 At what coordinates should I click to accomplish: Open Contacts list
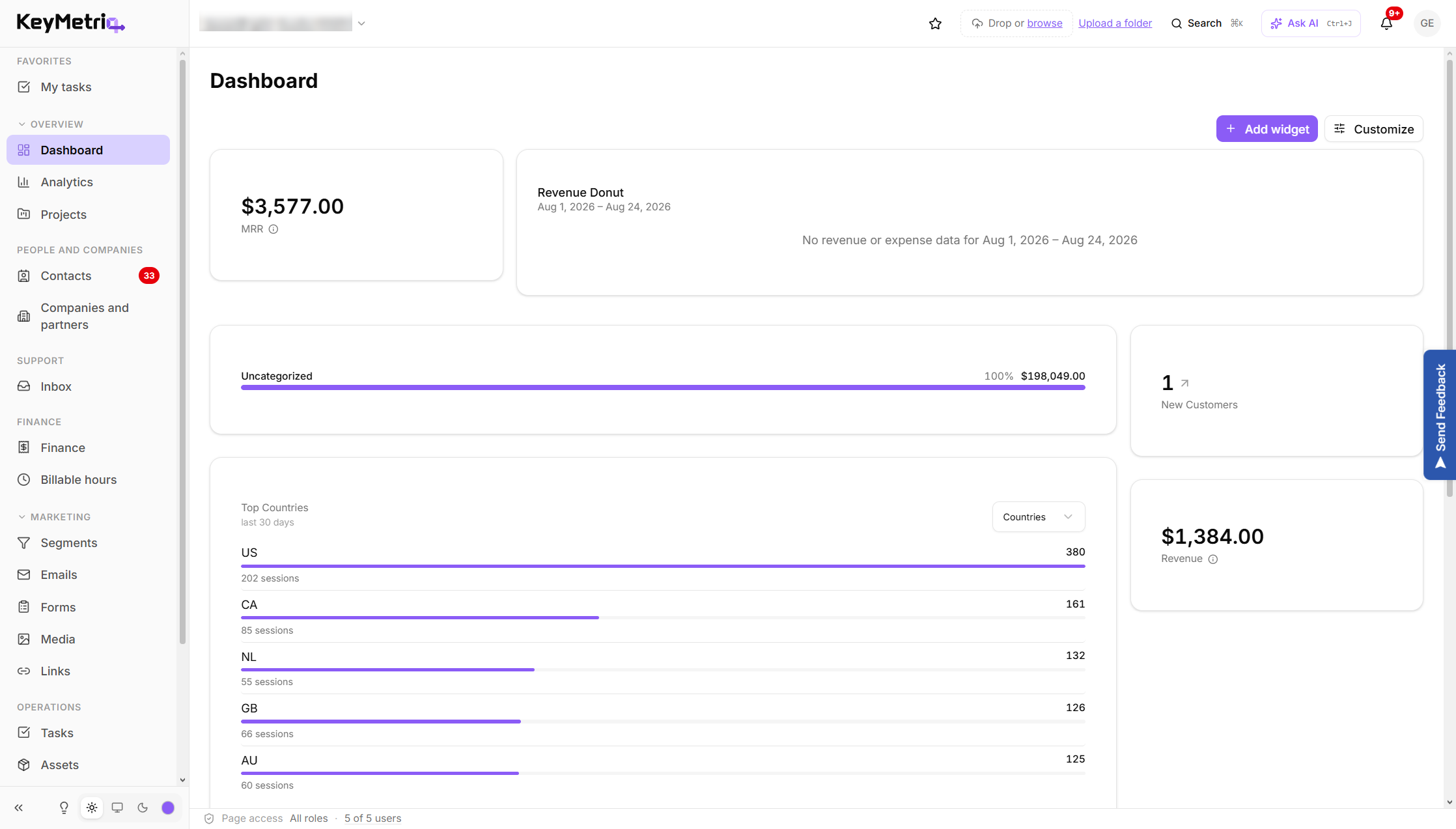pos(88,276)
